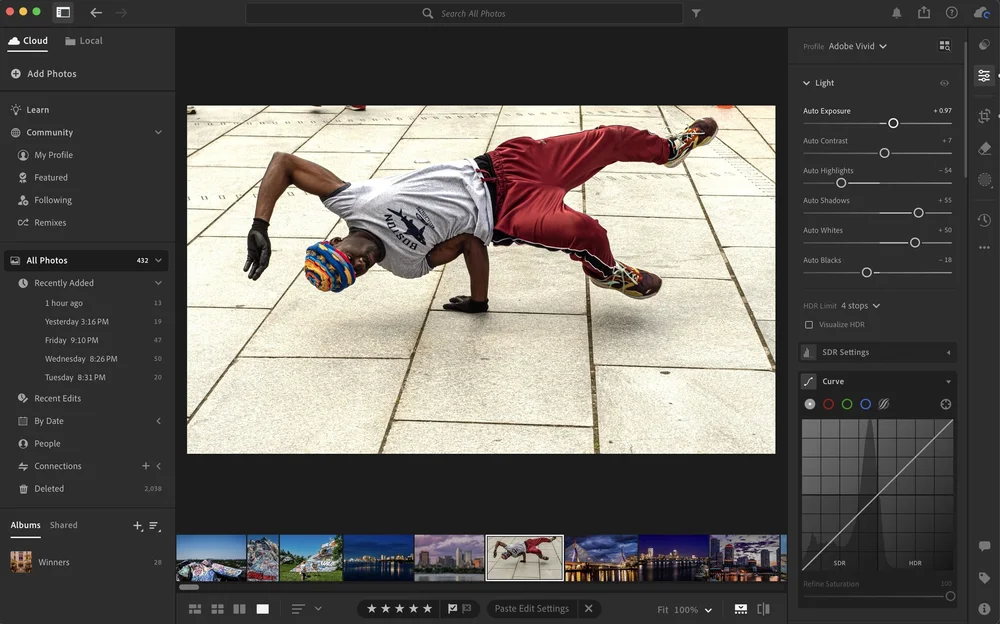The height and width of the screenshot is (624, 1000).
Task: Select the Healing eraser tool
Action: pos(984,149)
